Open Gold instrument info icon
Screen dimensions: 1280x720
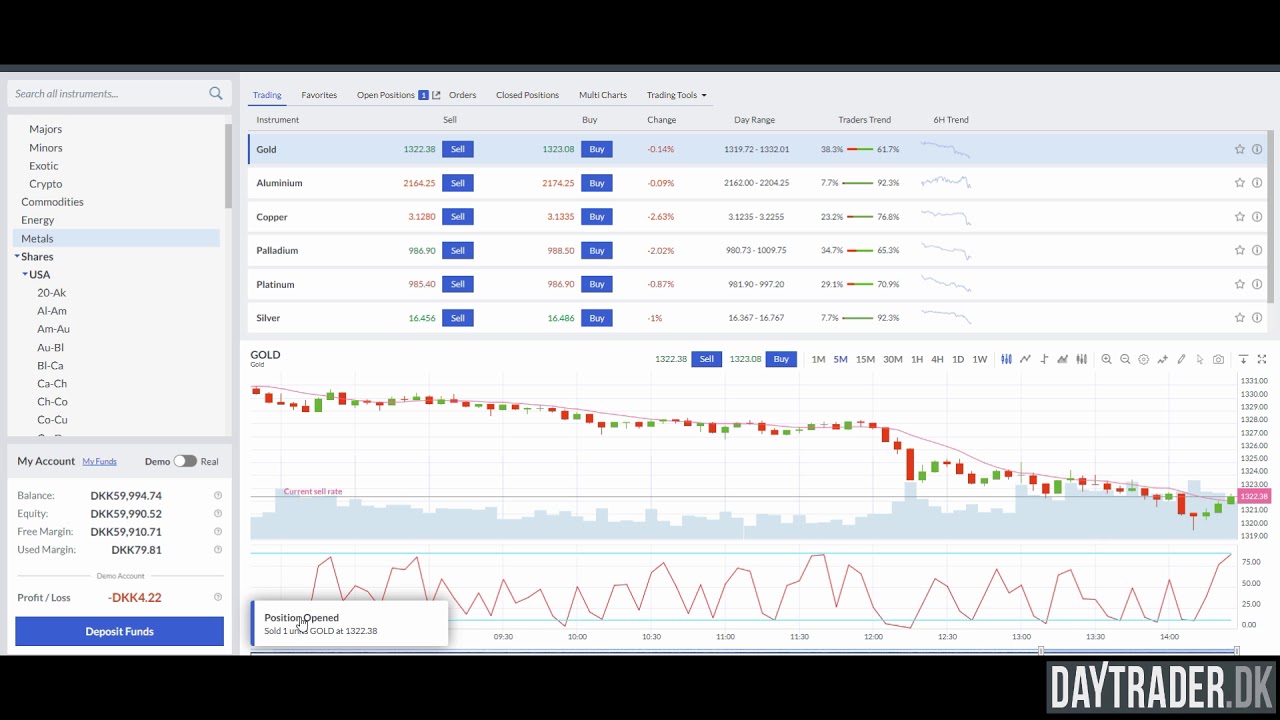pos(1257,149)
